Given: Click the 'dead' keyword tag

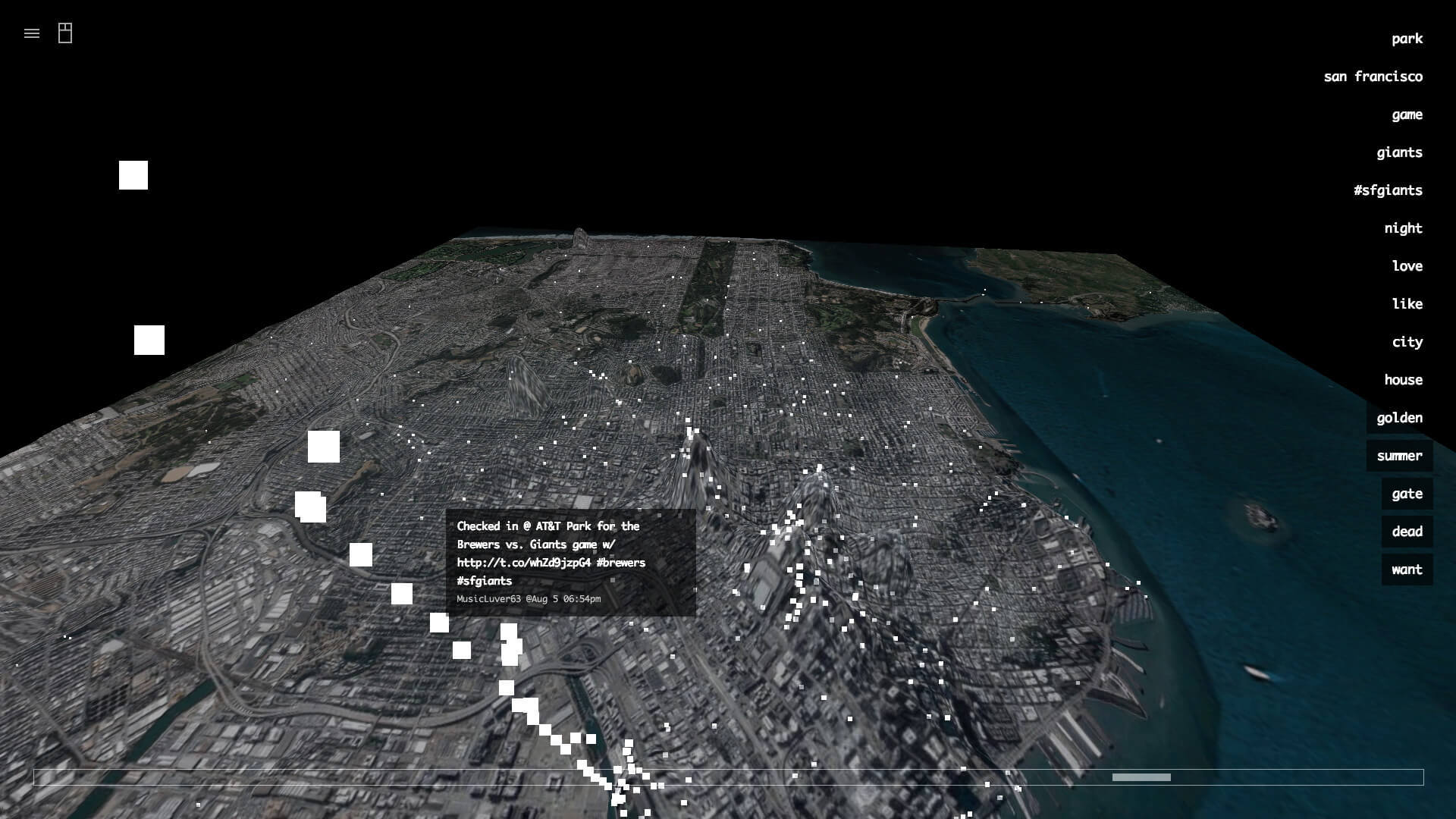Looking at the screenshot, I should (1407, 532).
